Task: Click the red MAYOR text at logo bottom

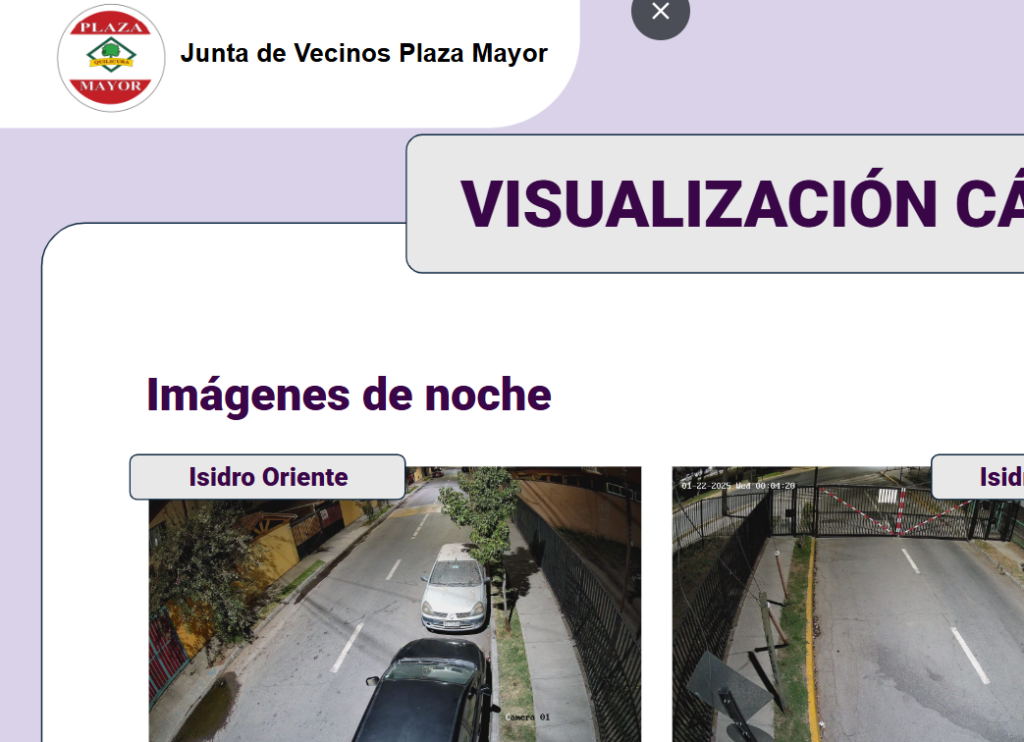Action: point(111,87)
